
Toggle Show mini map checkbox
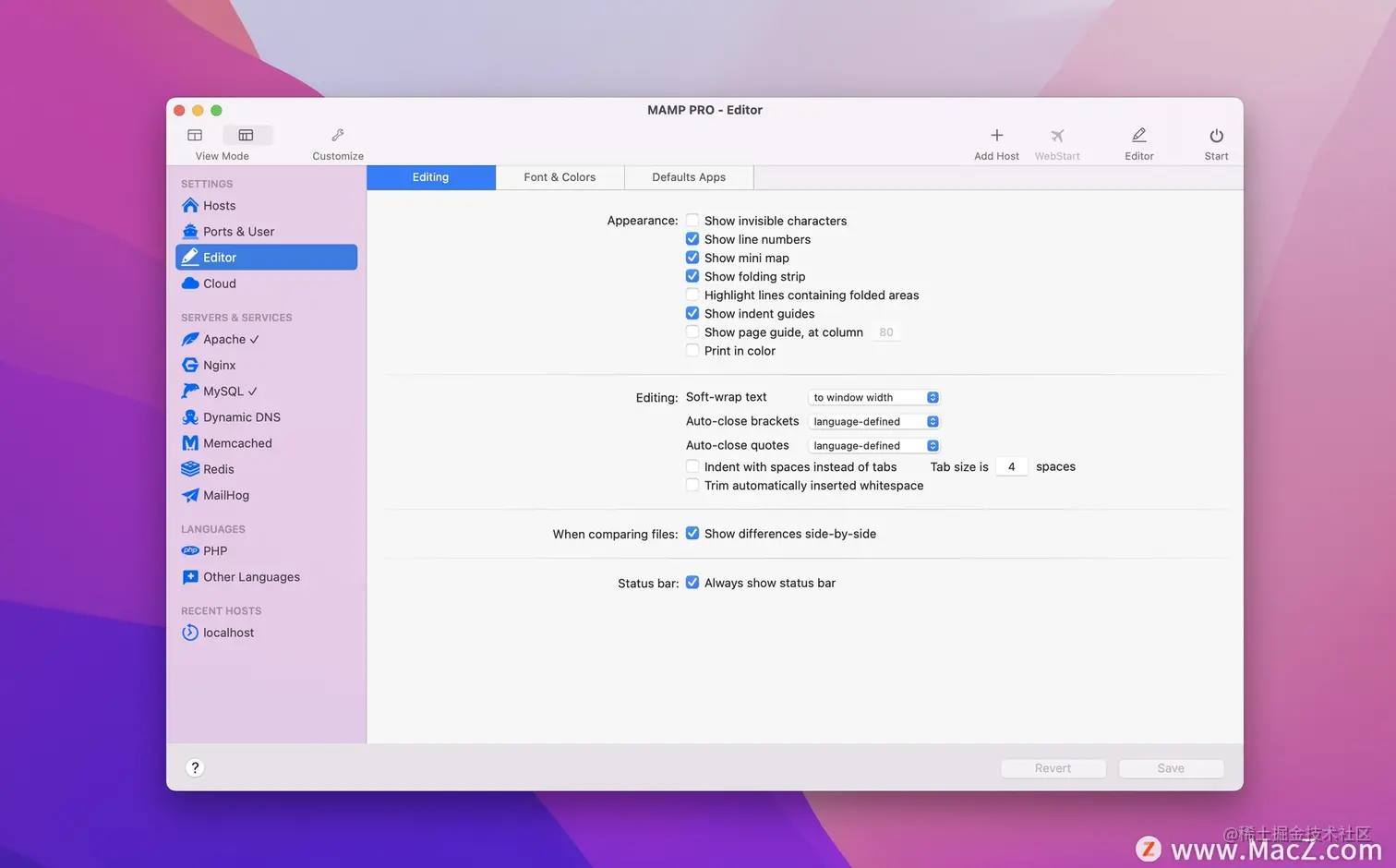coord(692,258)
